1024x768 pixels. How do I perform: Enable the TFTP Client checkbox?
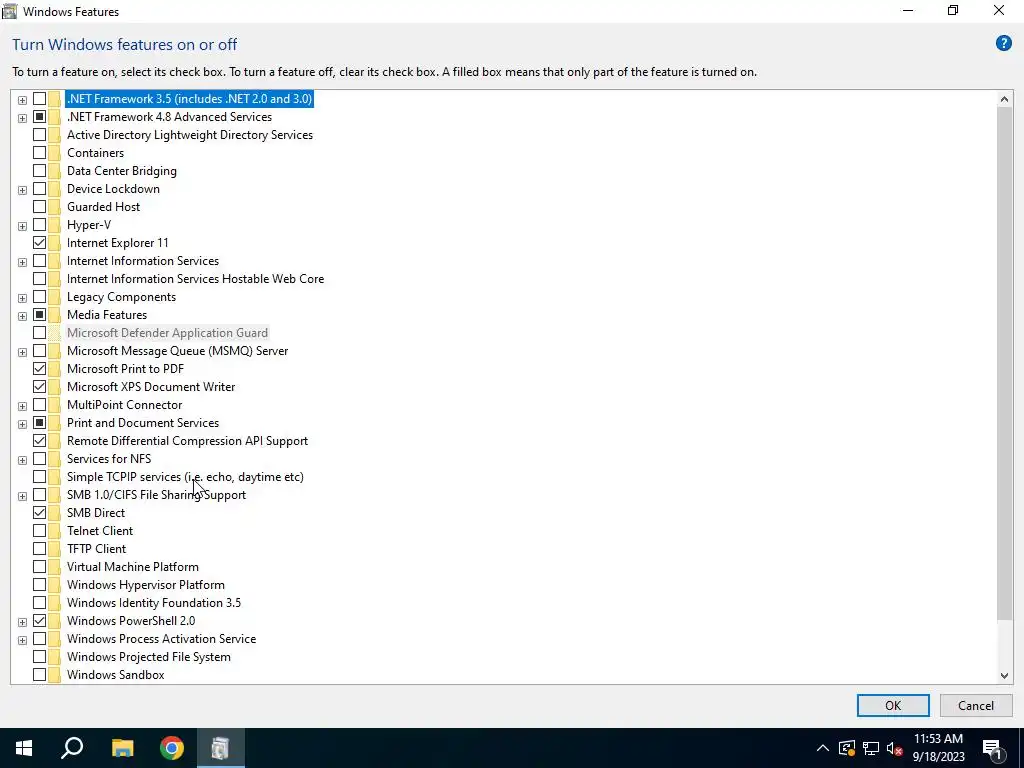pyautogui.click(x=39, y=549)
